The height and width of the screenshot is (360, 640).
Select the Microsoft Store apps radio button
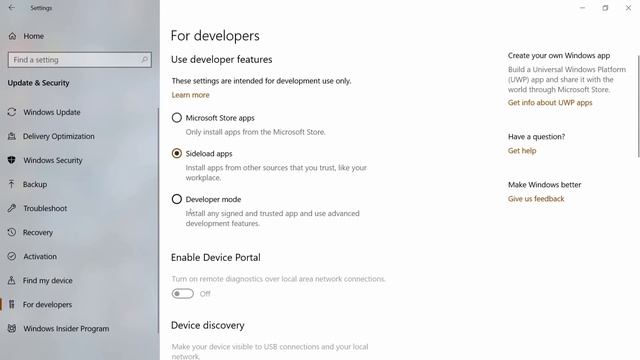pos(177,118)
